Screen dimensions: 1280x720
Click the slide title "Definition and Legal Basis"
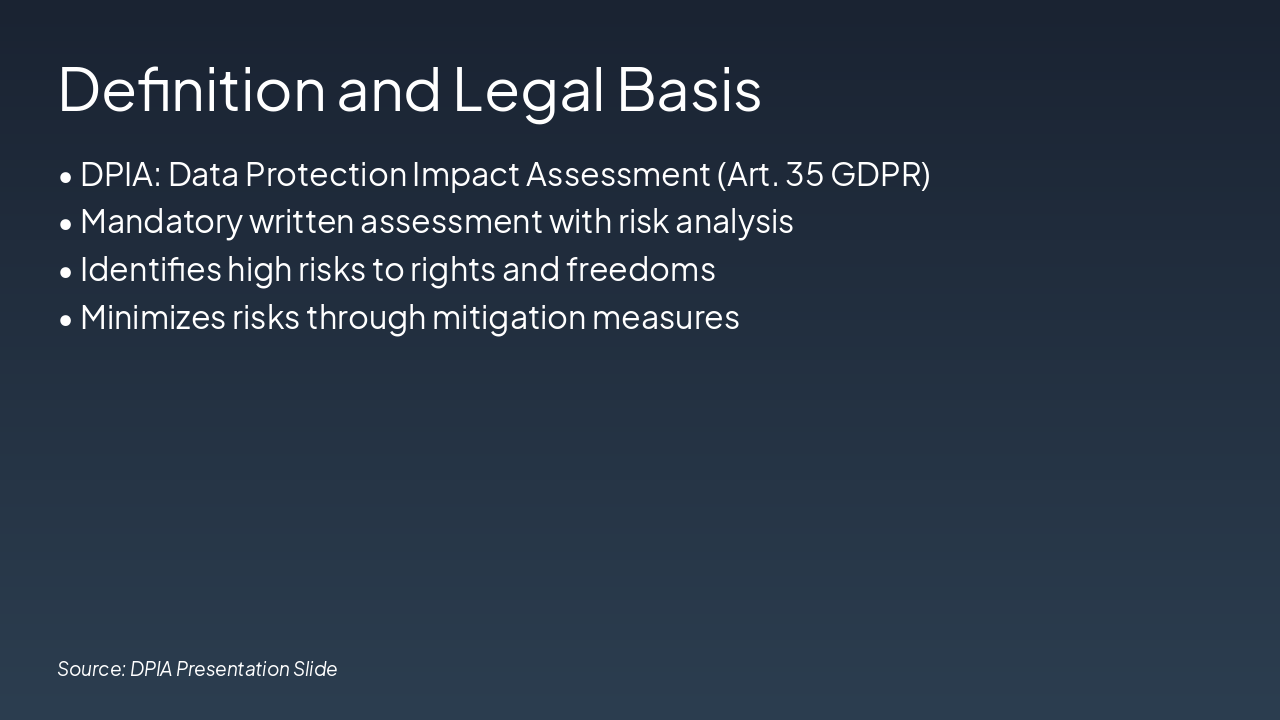409,89
